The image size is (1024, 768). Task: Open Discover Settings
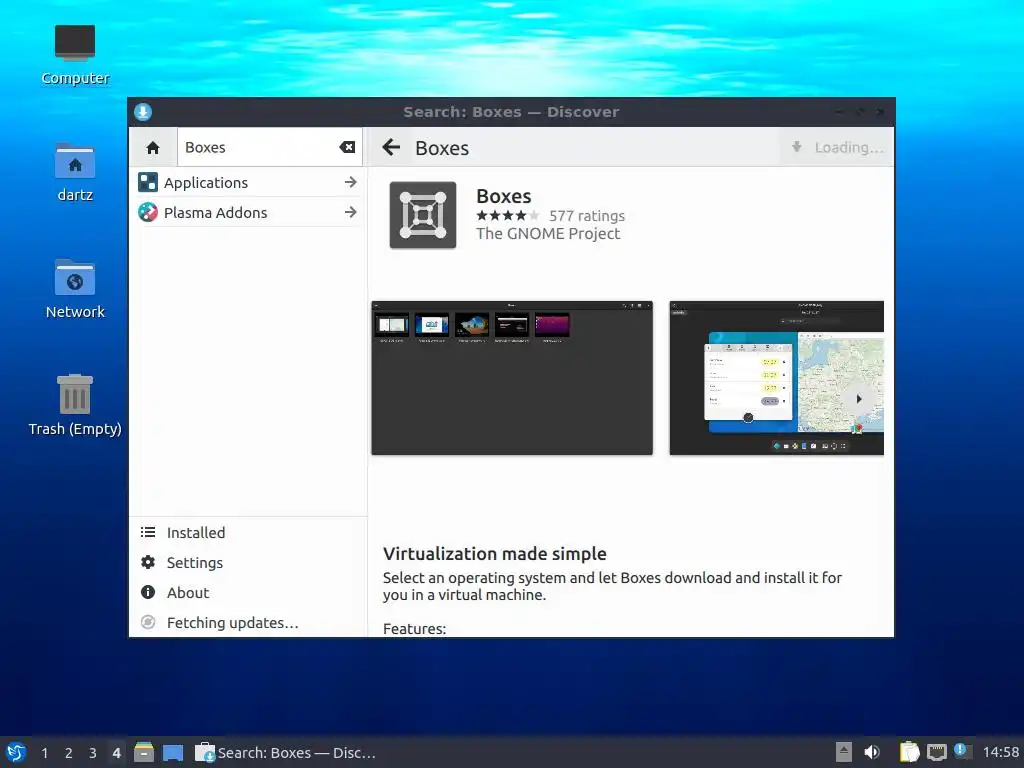pos(248,563)
